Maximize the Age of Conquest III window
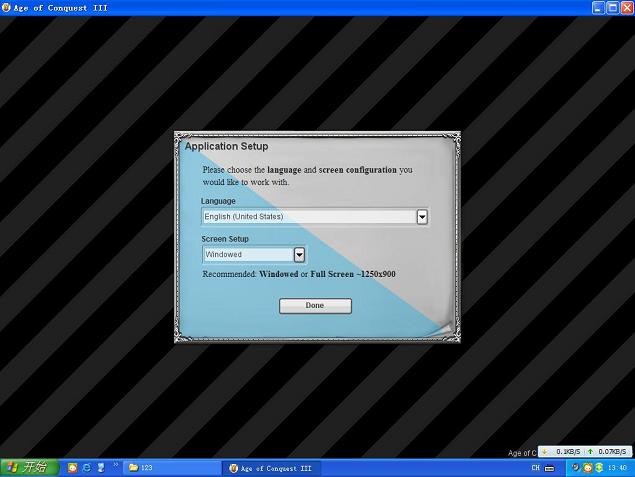 [613, 8]
